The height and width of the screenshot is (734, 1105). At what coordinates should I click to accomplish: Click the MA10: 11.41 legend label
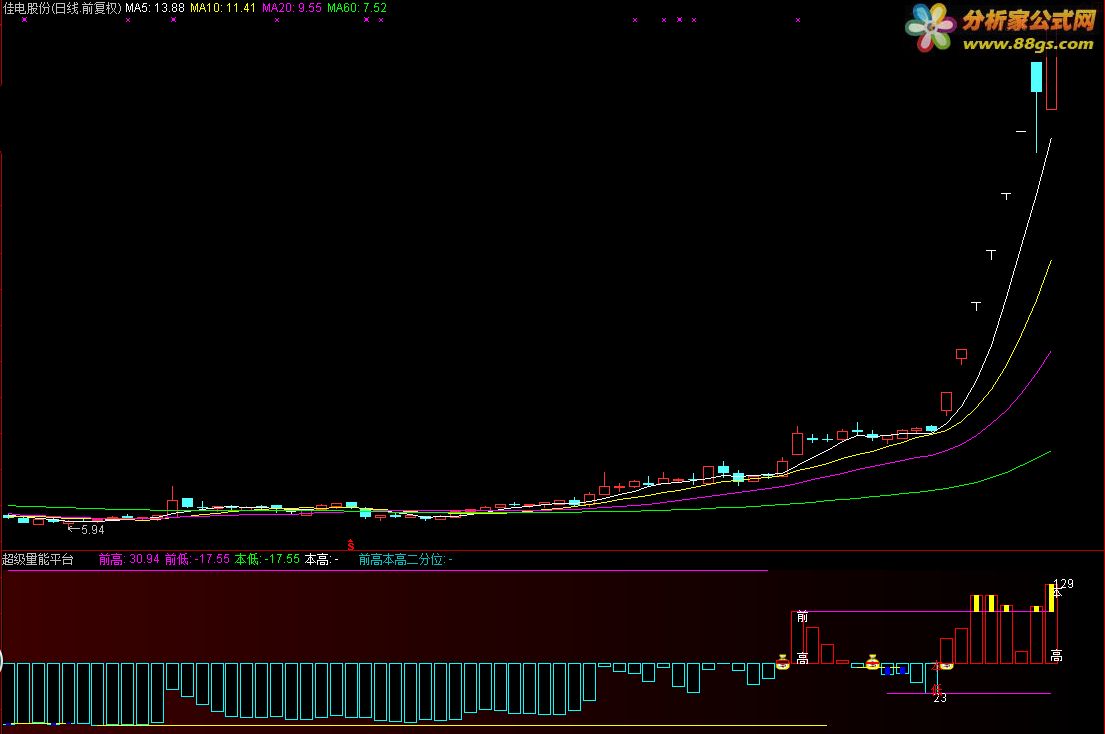coord(223,8)
